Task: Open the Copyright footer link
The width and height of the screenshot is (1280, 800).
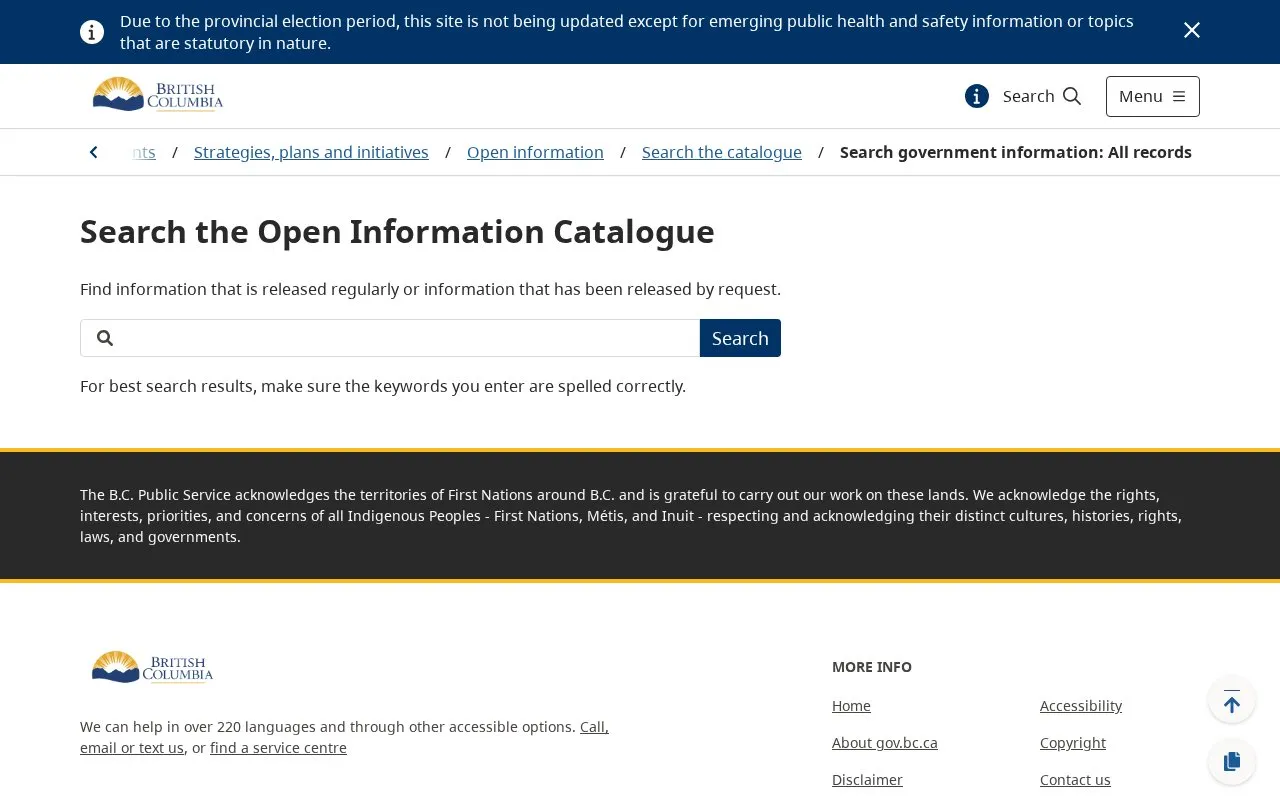Action: pos(1073,743)
